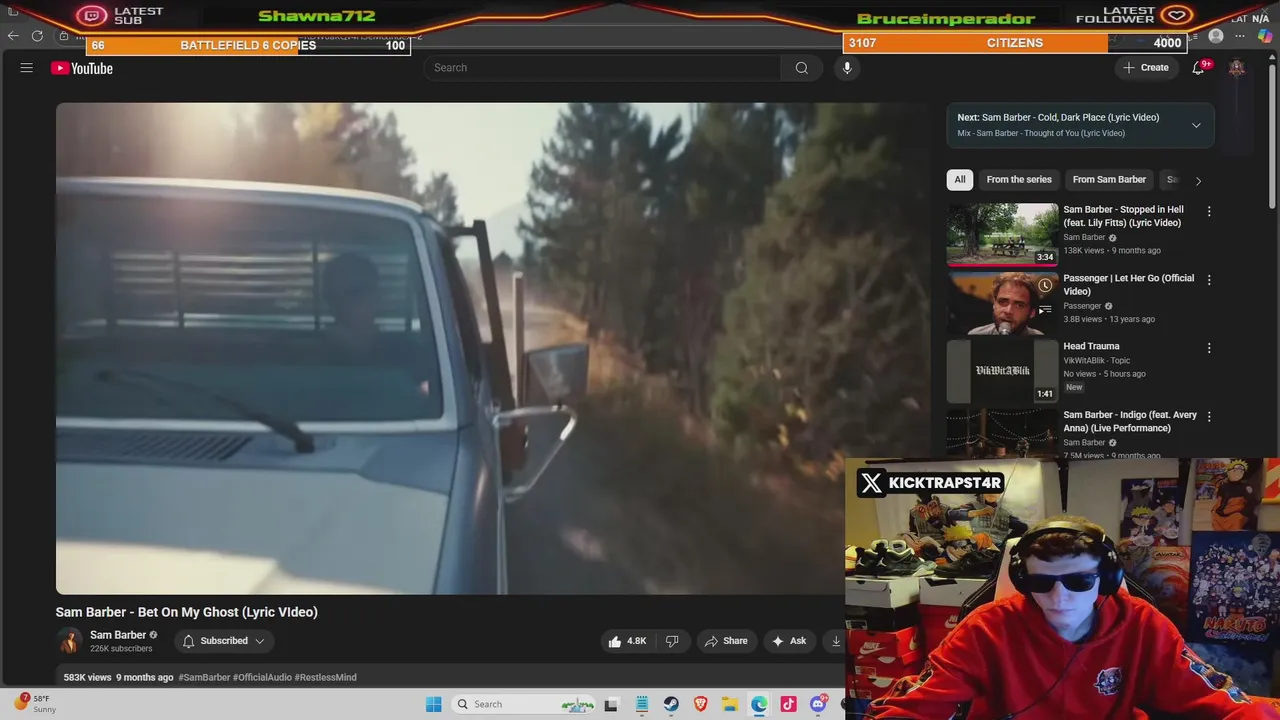The image size is (1280, 720).
Task: Go to YouTube home via logo
Action: (82, 68)
